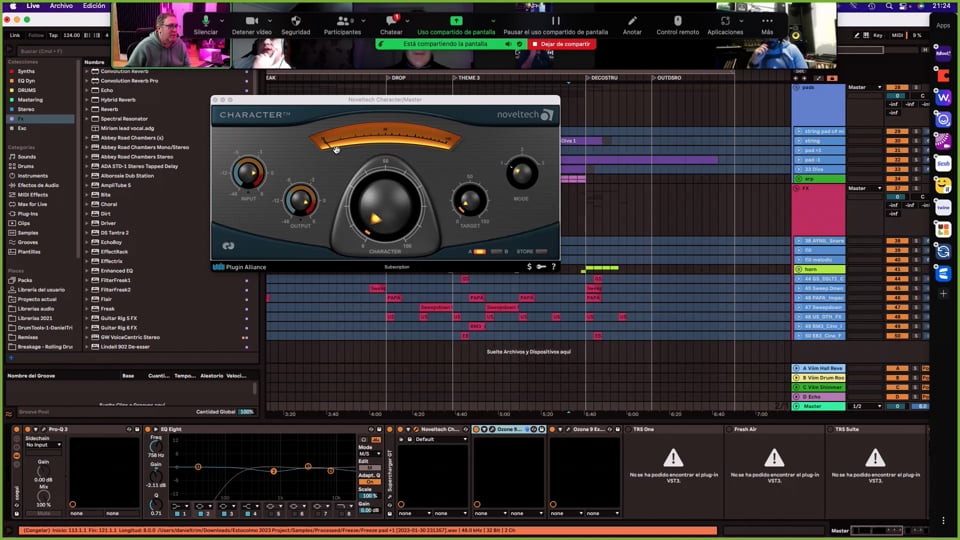Toggle Ozone 9 Ex device activator

coord(552,429)
